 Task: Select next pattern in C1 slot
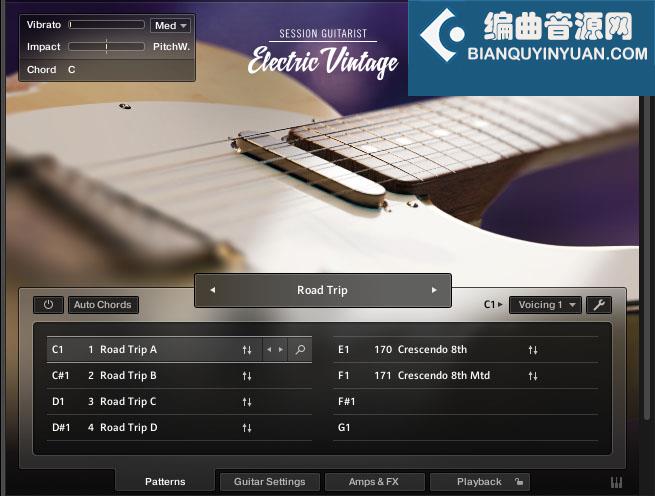(281, 349)
